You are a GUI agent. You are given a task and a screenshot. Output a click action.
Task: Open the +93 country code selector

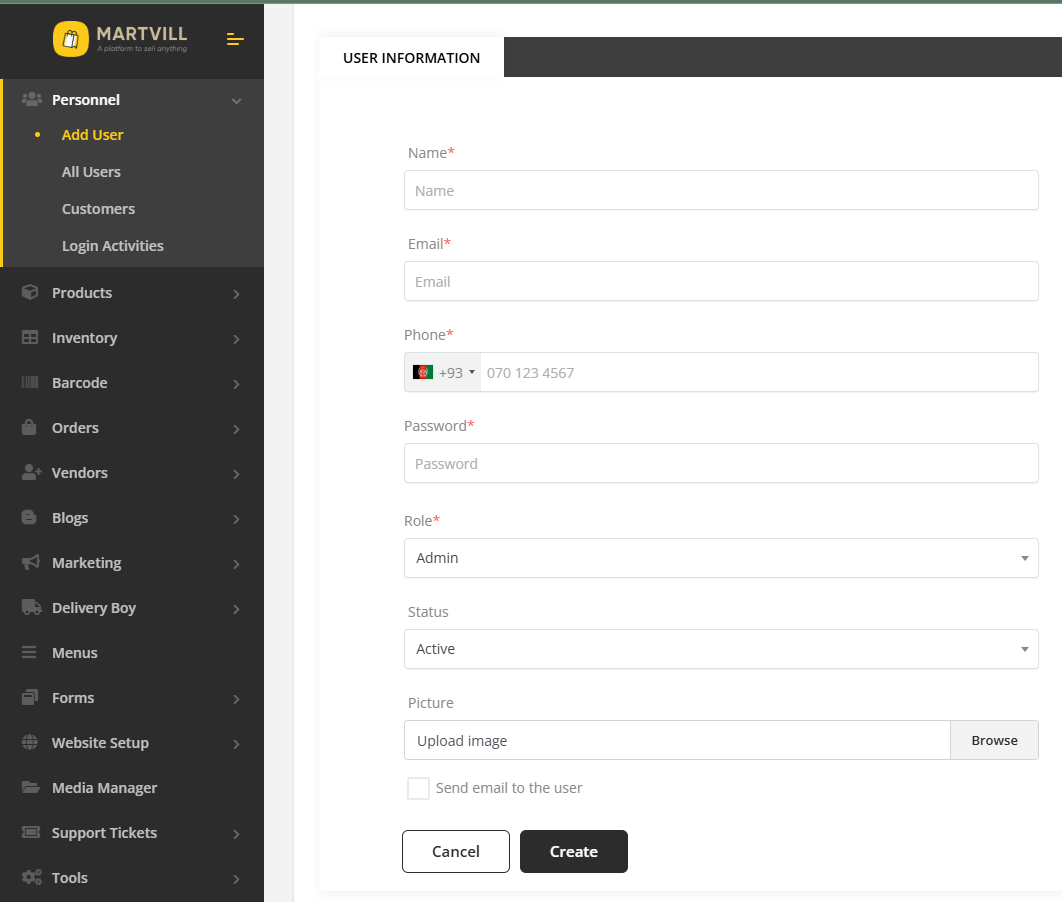[x=443, y=372]
